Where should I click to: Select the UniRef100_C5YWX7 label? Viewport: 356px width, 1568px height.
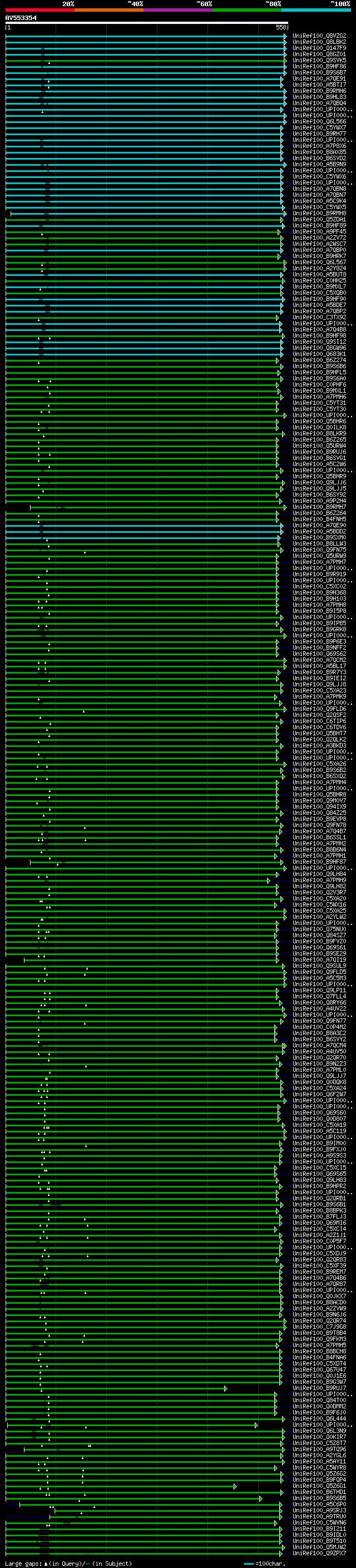point(319,128)
